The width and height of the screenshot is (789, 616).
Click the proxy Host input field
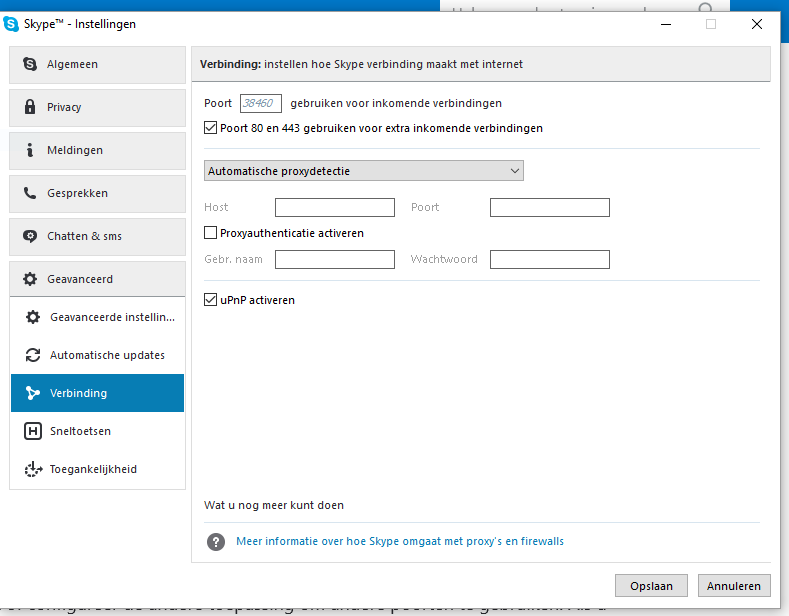tap(335, 207)
